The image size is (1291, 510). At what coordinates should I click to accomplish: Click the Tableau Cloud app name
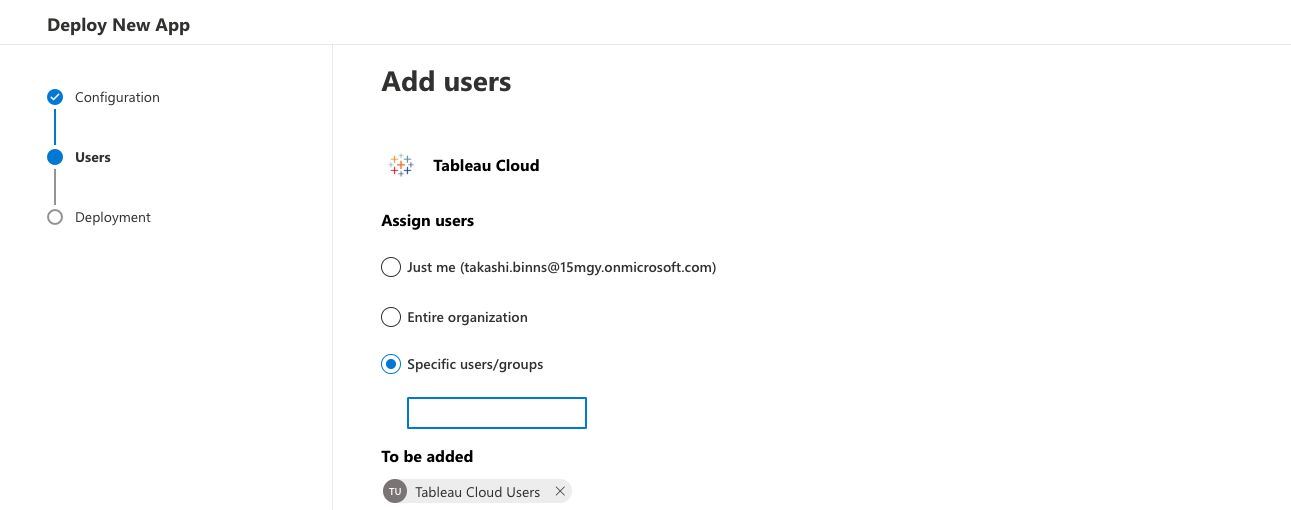pyautogui.click(x=486, y=165)
